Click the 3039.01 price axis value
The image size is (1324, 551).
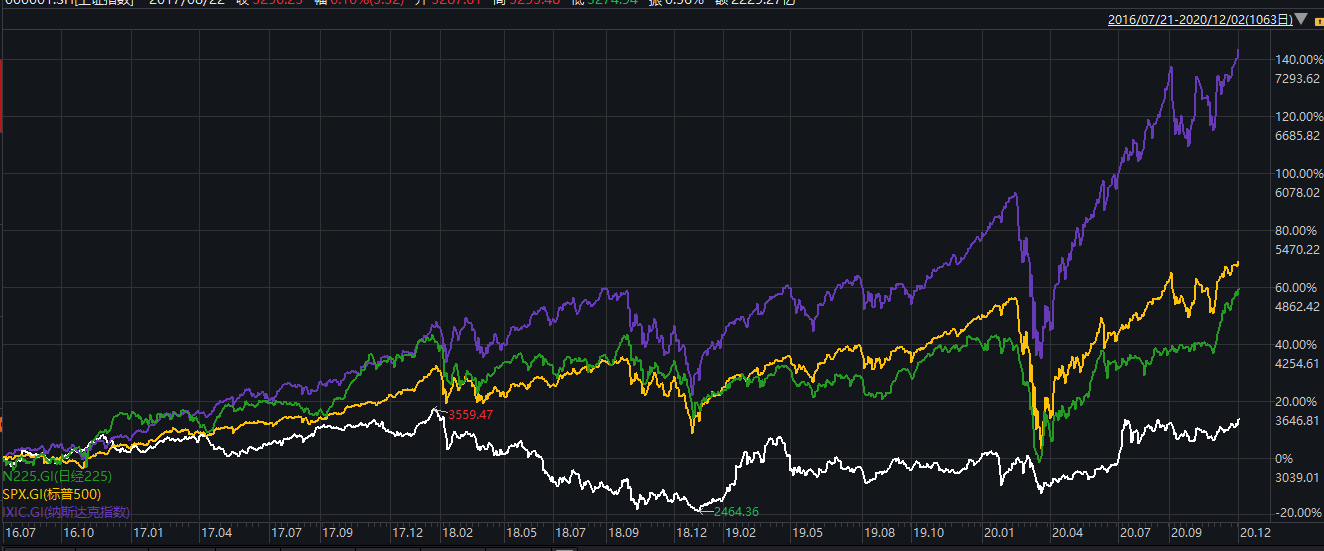(x=1299, y=478)
